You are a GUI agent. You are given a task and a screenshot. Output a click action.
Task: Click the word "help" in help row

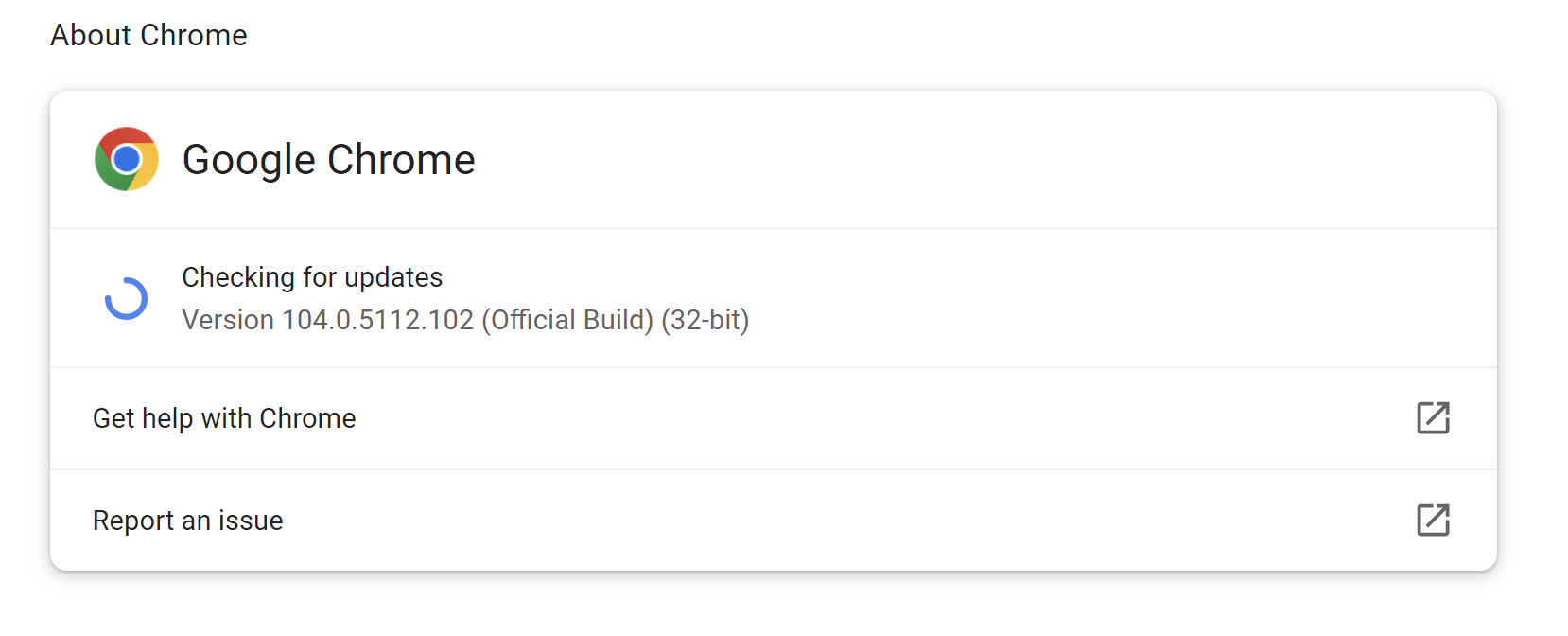coord(167,418)
